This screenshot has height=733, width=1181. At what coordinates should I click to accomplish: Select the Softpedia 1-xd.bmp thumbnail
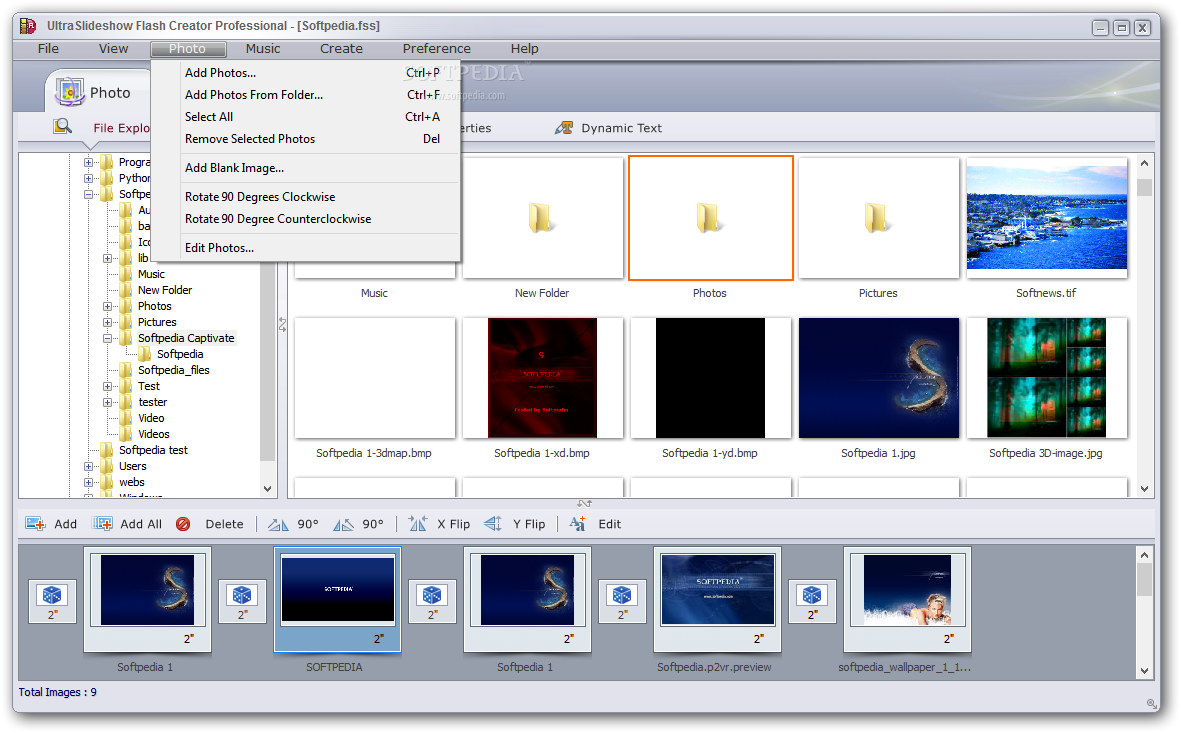542,378
